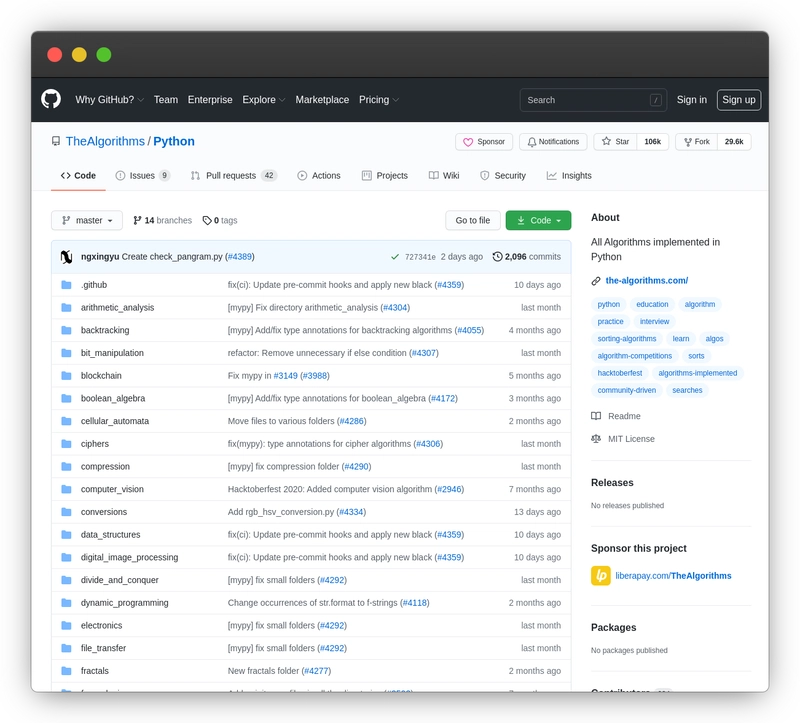
Task: Click ngxingyu's avatar icon
Action: pyautogui.click(x=66, y=257)
